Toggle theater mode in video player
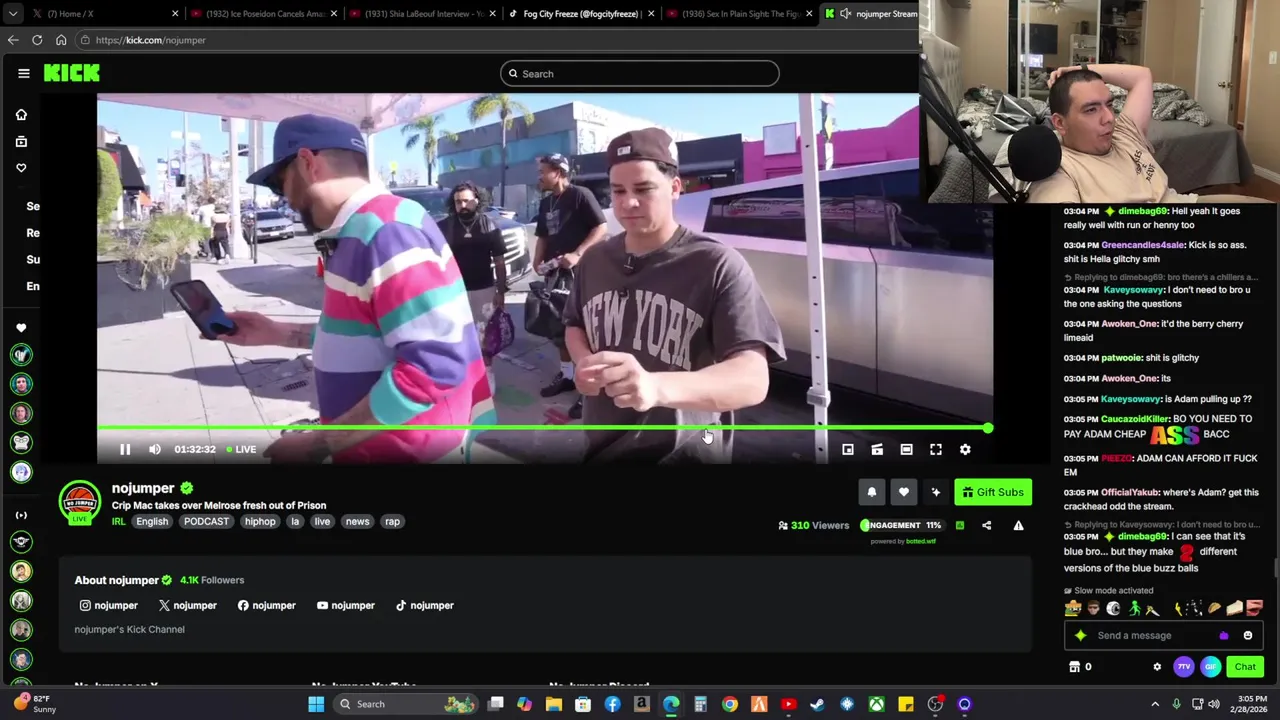The width and height of the screenshot is (1280, 720). pos(906,450)
